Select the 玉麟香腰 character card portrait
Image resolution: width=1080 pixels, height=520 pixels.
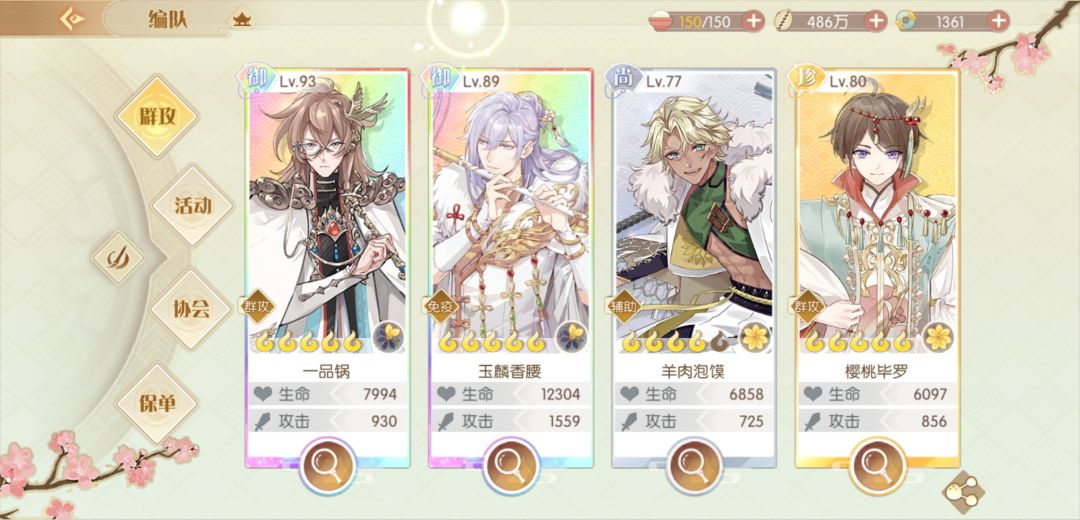[511, 211]
